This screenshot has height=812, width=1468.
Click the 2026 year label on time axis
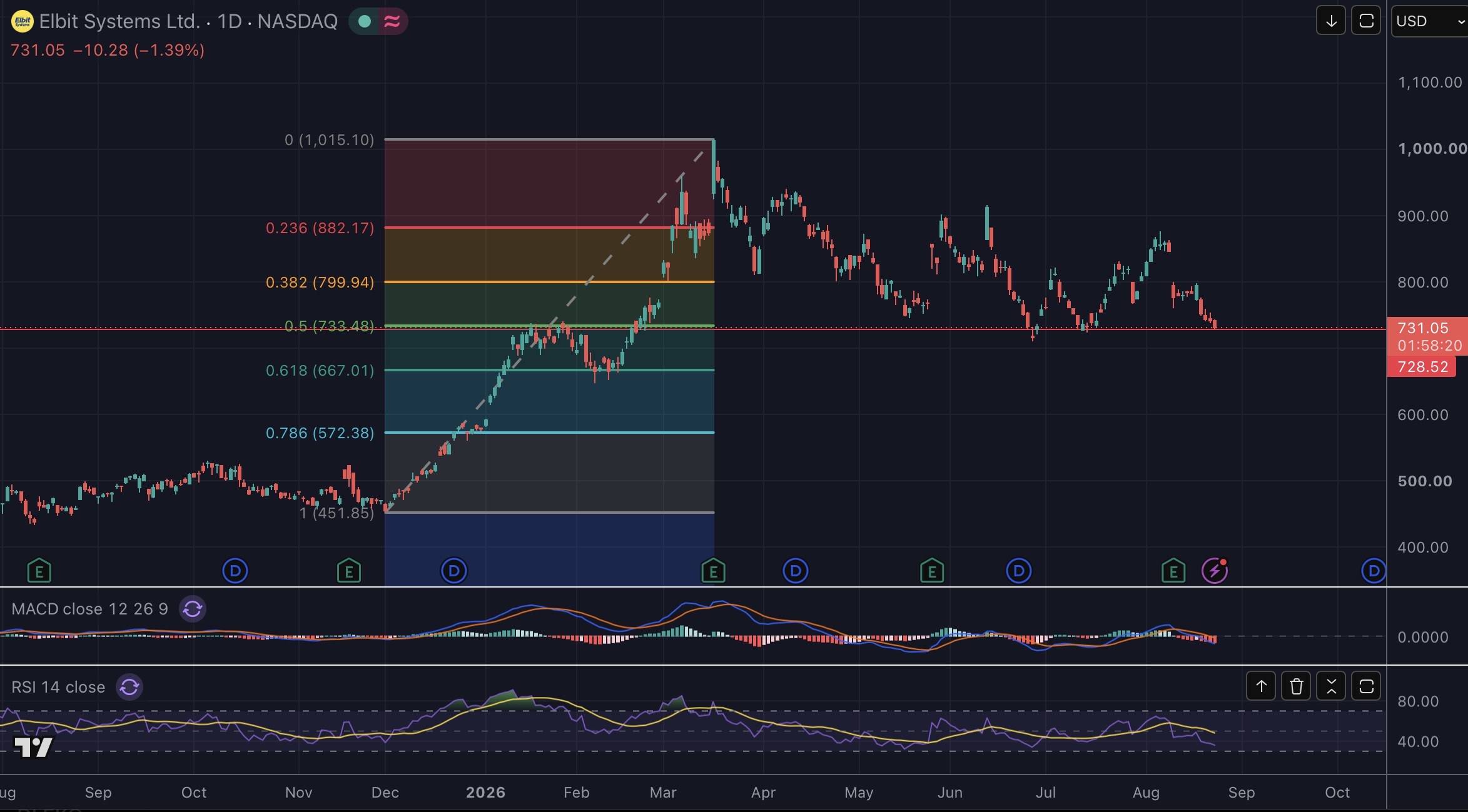coord(485,793)
